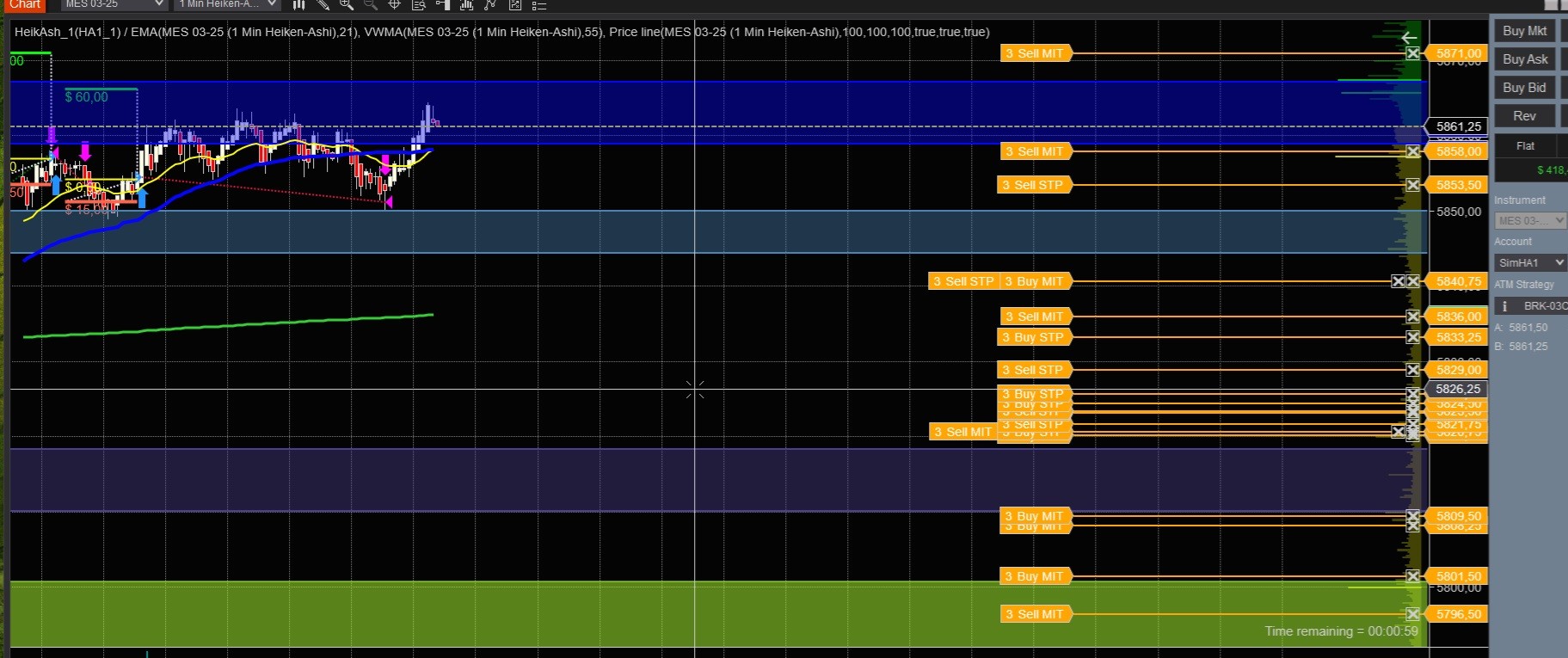
Task: Click the Rev button
Action: (x=1525, y=116)
